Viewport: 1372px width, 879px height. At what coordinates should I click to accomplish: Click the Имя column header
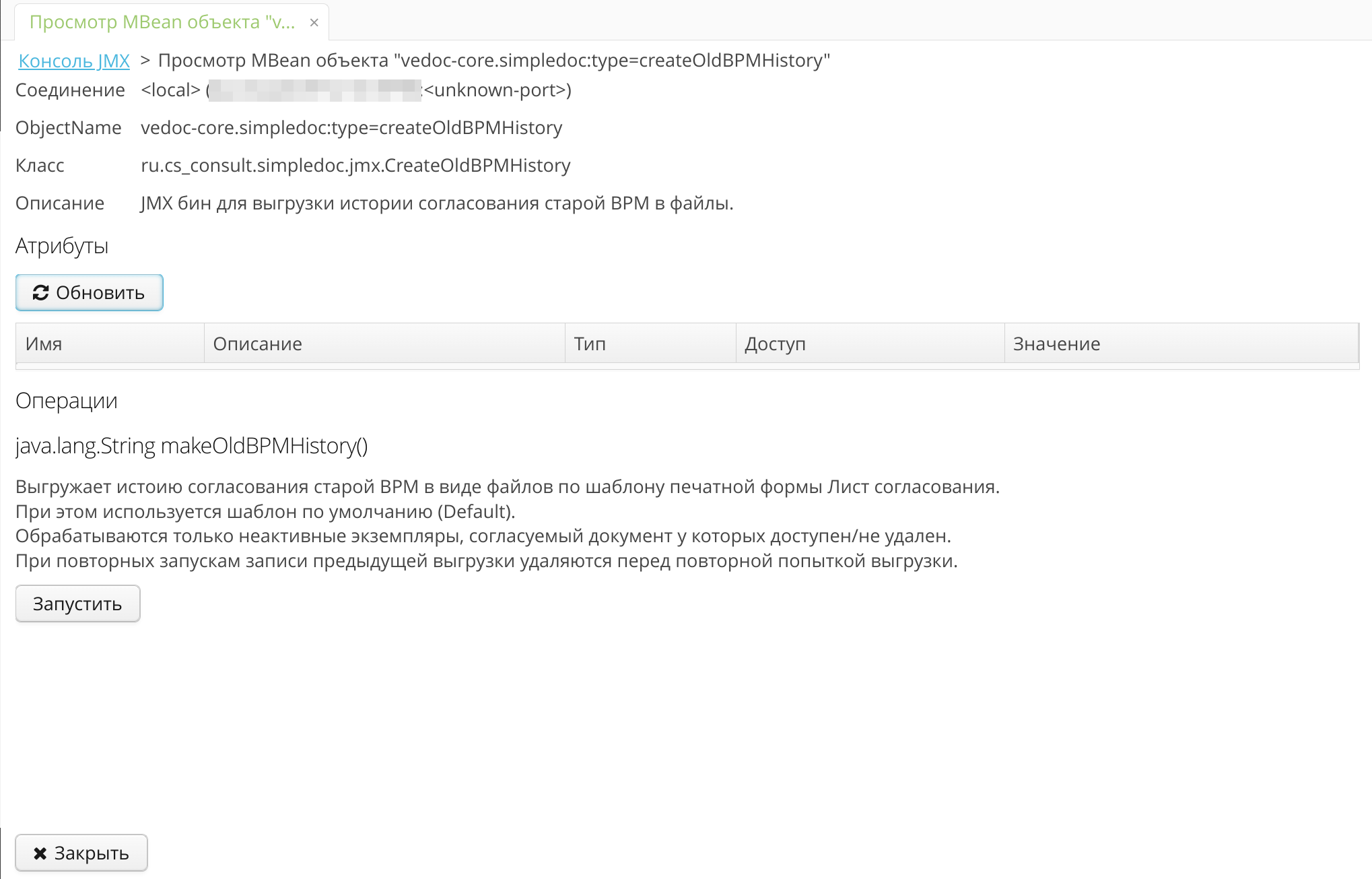[44, 344]
